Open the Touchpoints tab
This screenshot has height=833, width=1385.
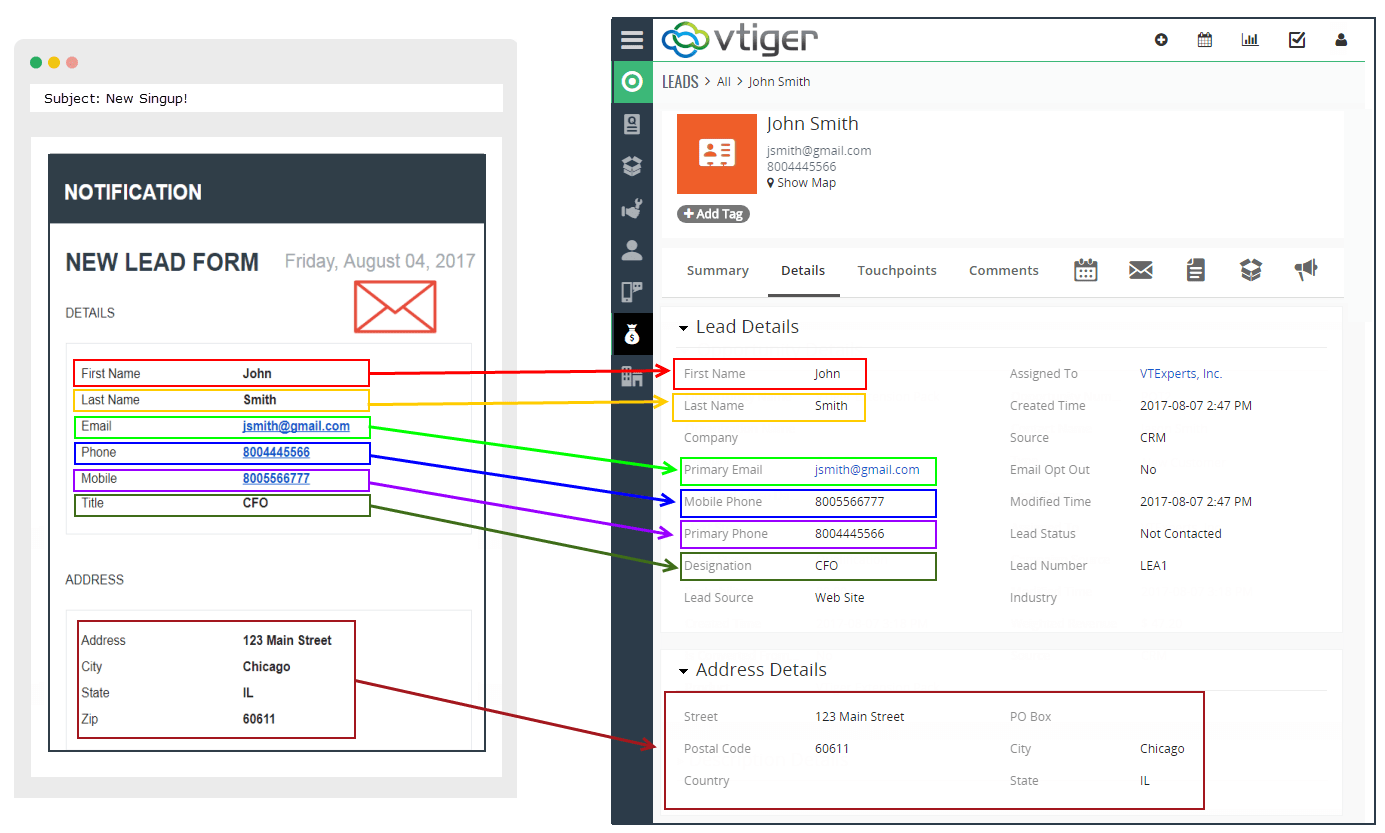point(897,270)
